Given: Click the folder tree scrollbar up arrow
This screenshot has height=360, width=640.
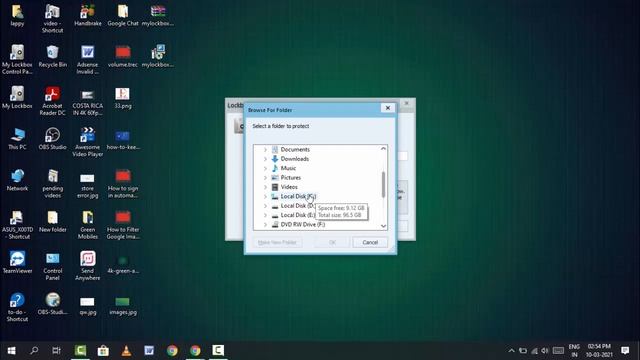Looking at the screenshot, I should pyautogui.click(x=383, y=149).
